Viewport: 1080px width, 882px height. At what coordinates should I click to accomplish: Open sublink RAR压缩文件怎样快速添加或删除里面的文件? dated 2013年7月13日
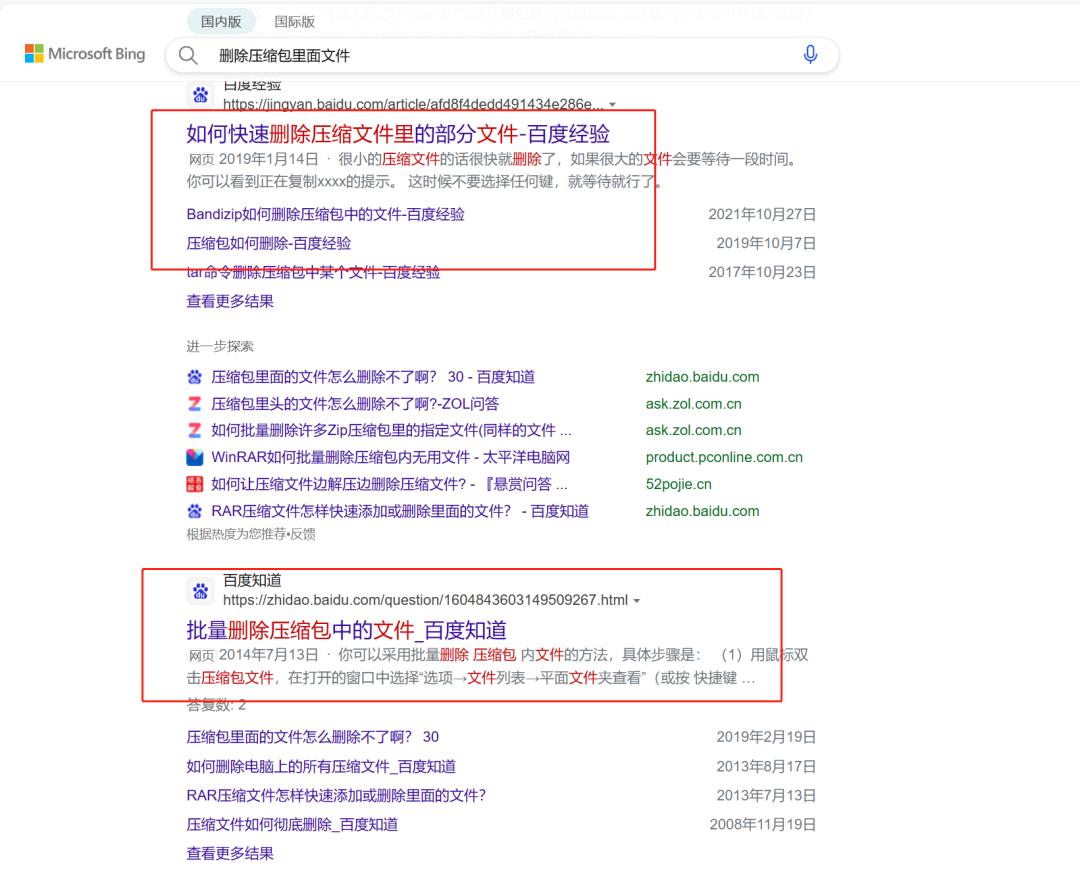click(336, 795)
